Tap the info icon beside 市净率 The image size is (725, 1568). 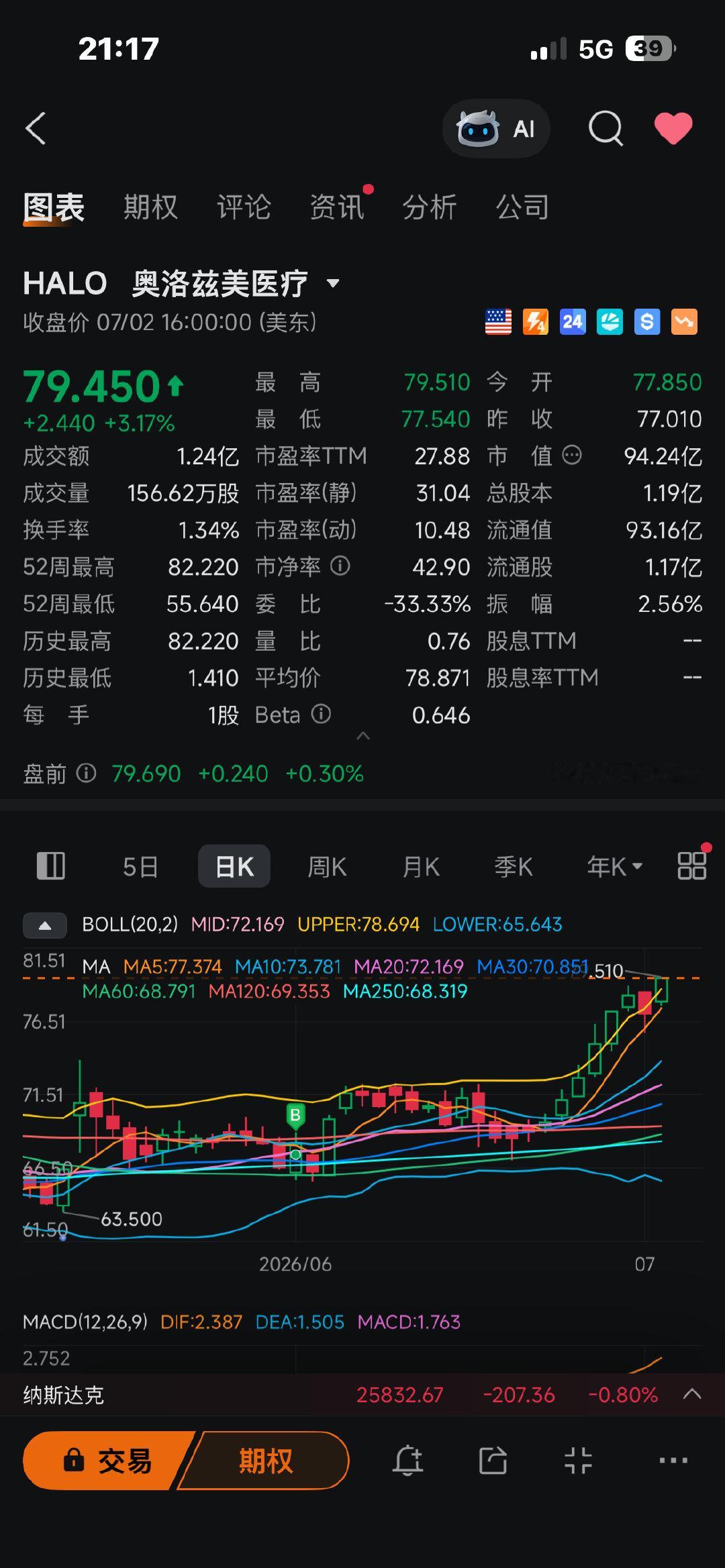340,566
